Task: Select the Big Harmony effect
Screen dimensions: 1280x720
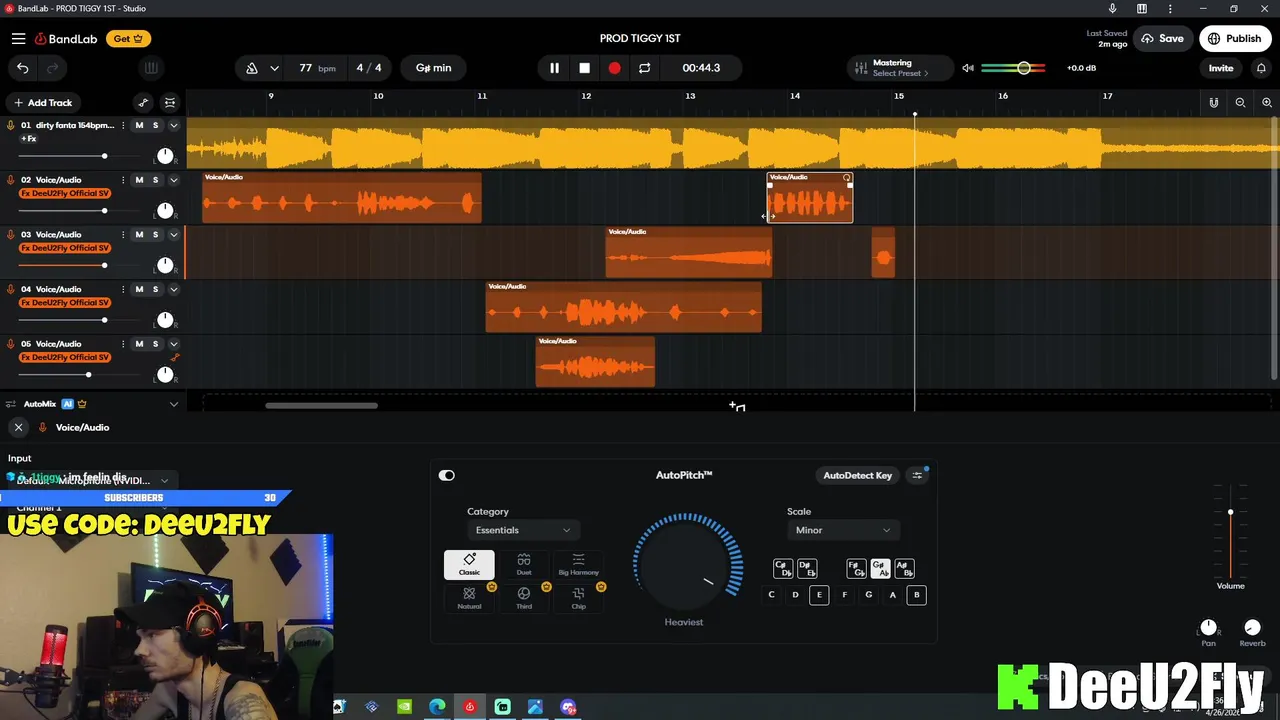Action: click(578, 565)
